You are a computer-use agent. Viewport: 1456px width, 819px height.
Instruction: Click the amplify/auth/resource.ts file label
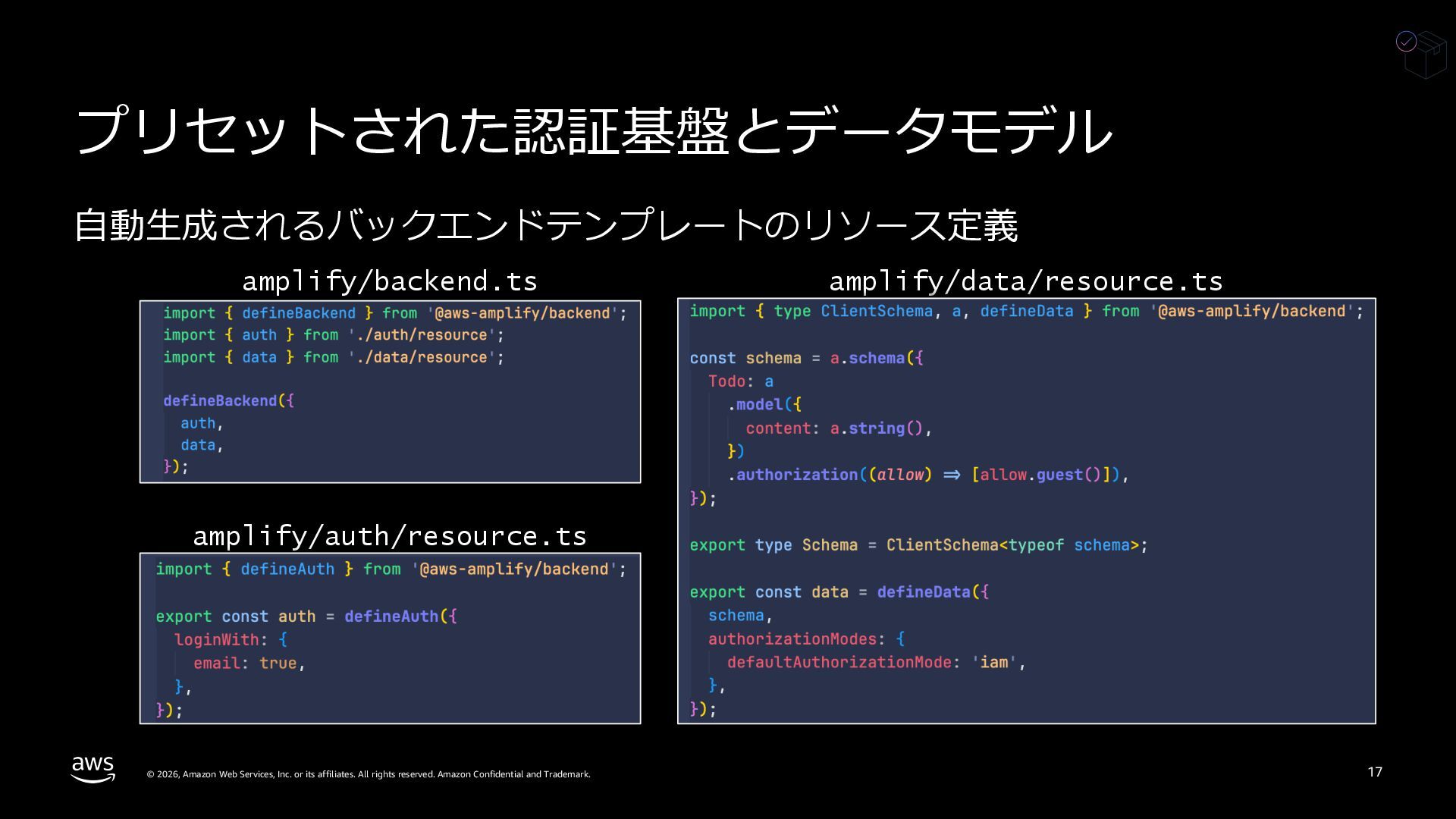tap(390, 536)
